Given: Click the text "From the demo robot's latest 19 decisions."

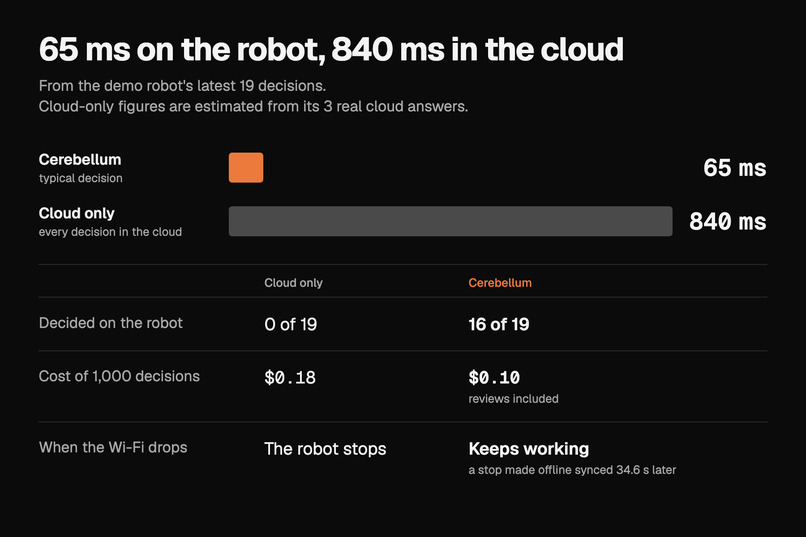Looking at the screenshot, I should tap(182, 86).
